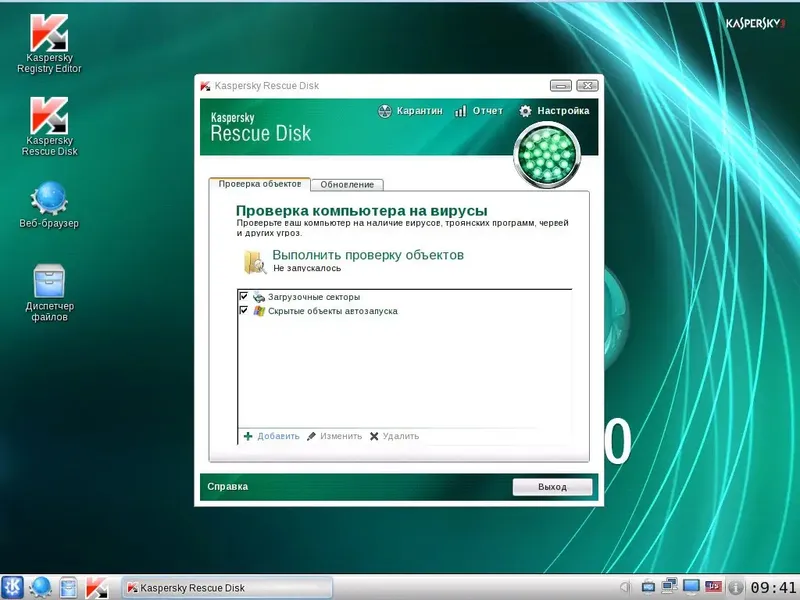Open the K application menu in the taskbar
Screen dimensions: 800x600
click(x=14, y=588)
